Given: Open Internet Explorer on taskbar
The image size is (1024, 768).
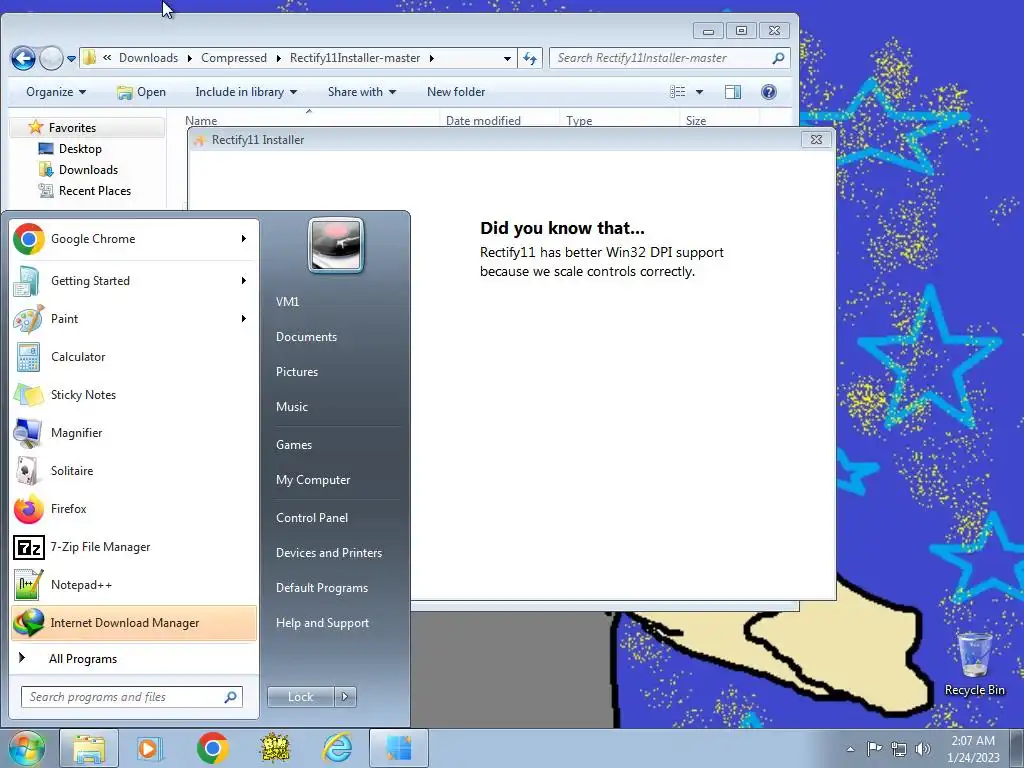Looking at the screenshot, I should click(x=338, y=748).
